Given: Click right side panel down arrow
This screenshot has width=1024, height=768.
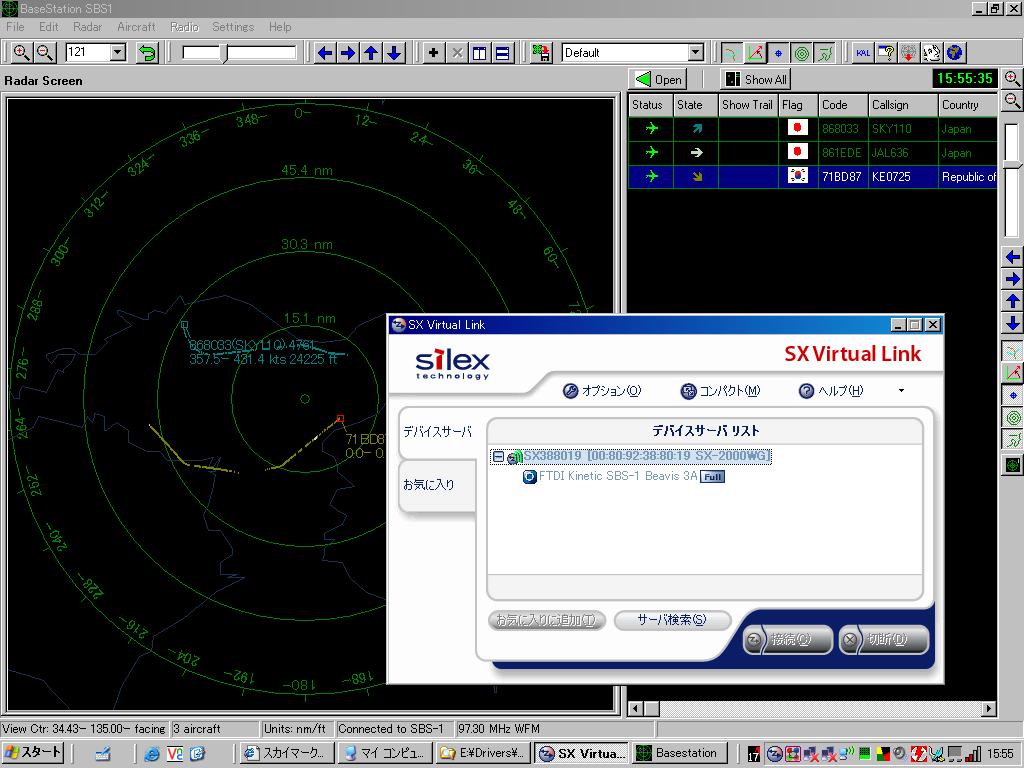Looking at the screenshot, I should tap(1012, 323).
